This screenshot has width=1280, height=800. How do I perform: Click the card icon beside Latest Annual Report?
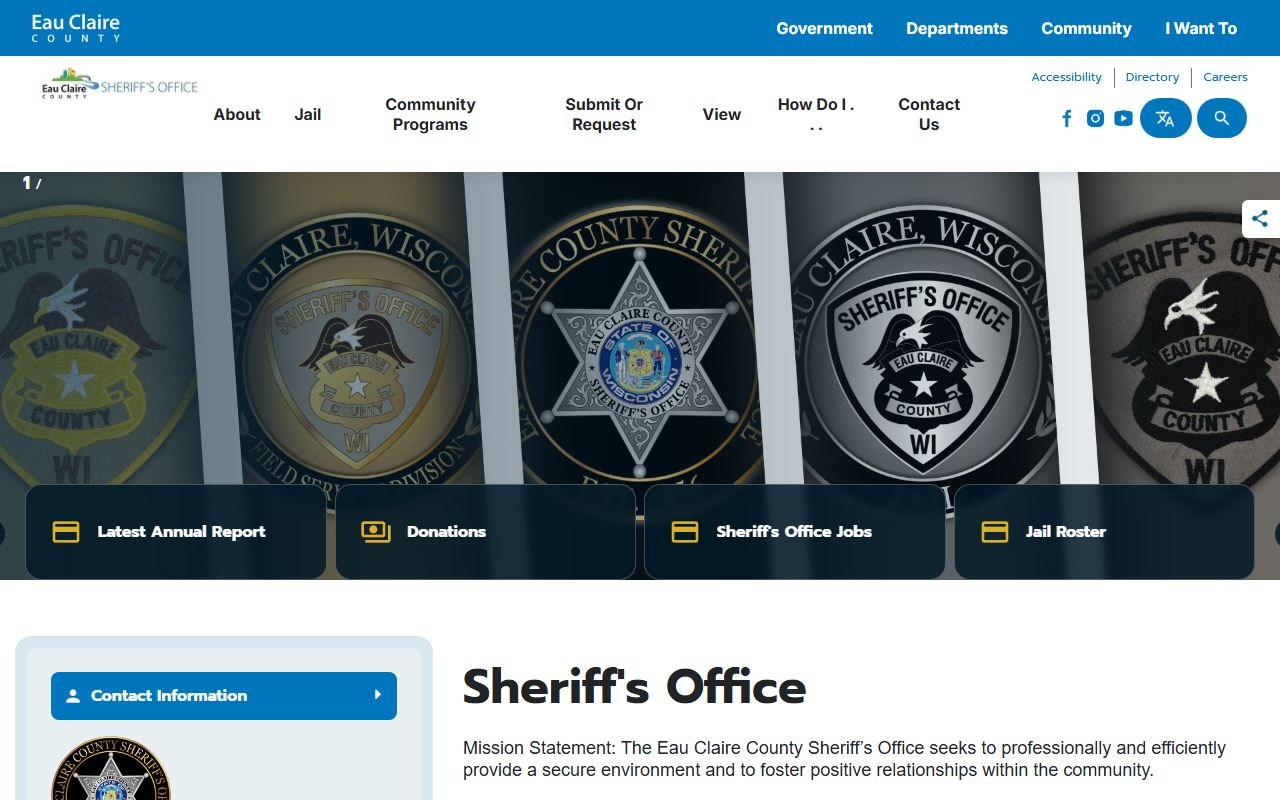(x=66, y=532)
